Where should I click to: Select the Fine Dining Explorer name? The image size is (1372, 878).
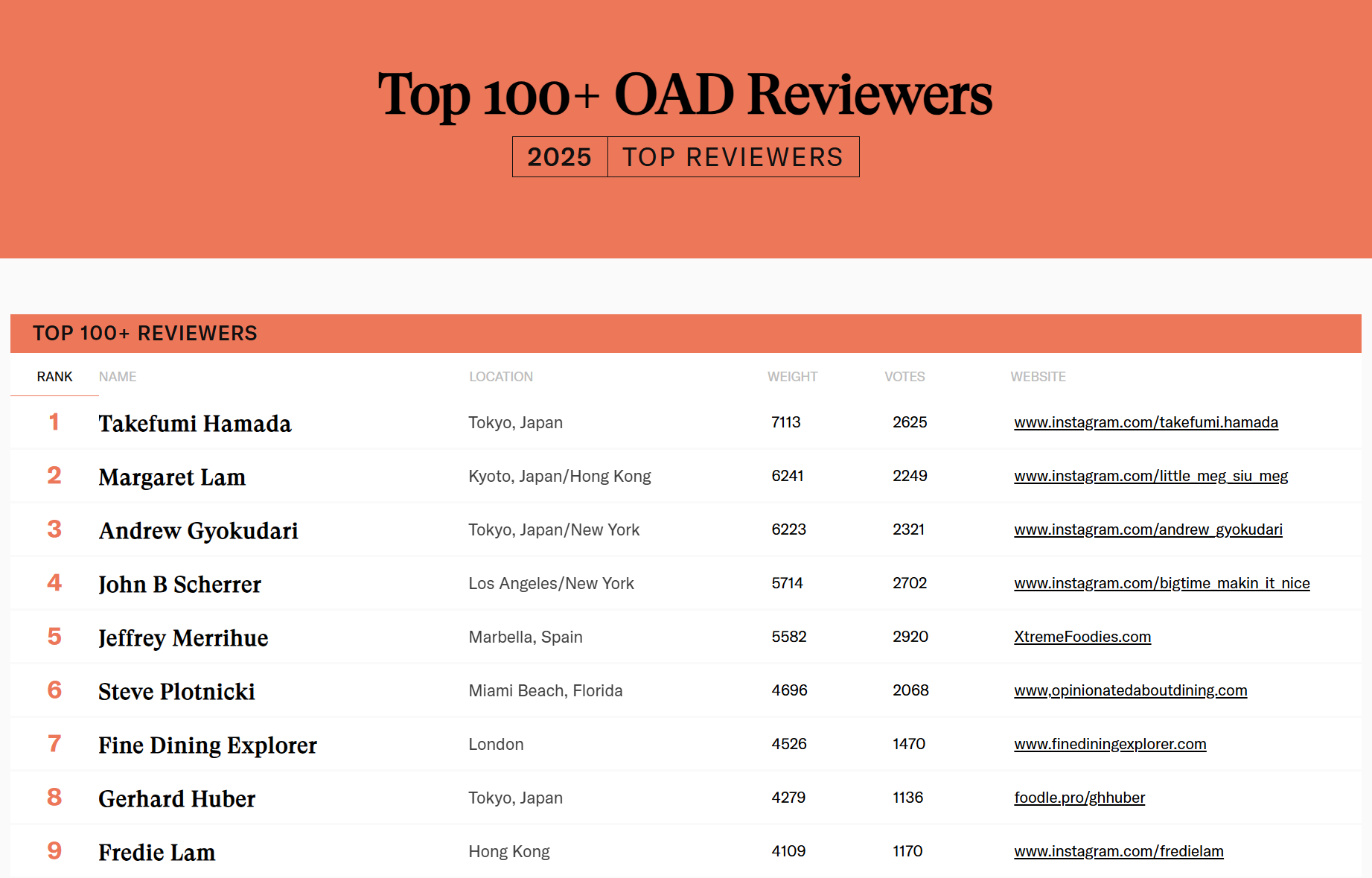(208, 745)
